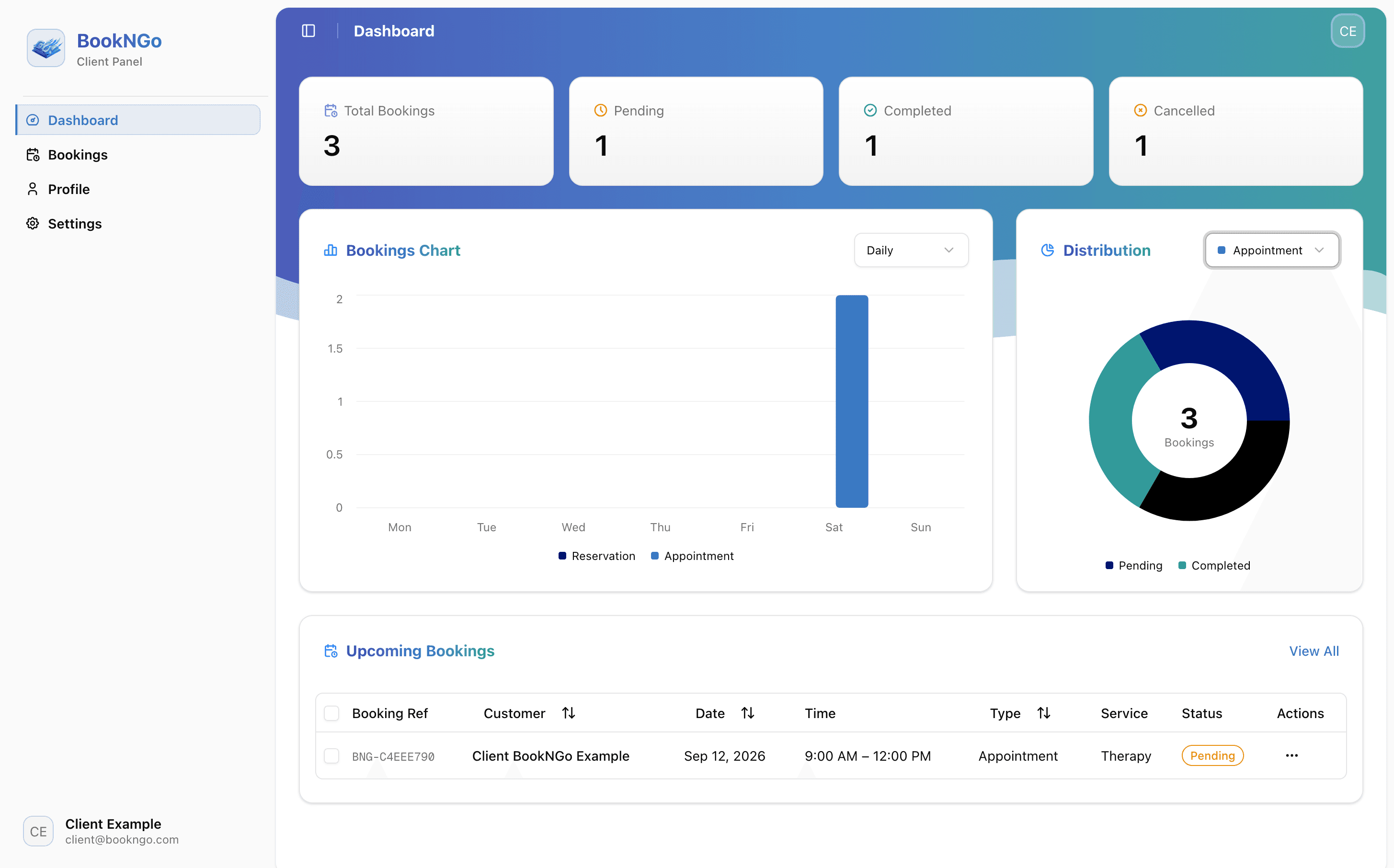Image resolution: width=1394 pixels, height=868 pixels.
Task: Open Profile in sidebar
Action: click(x=138, y=189)
